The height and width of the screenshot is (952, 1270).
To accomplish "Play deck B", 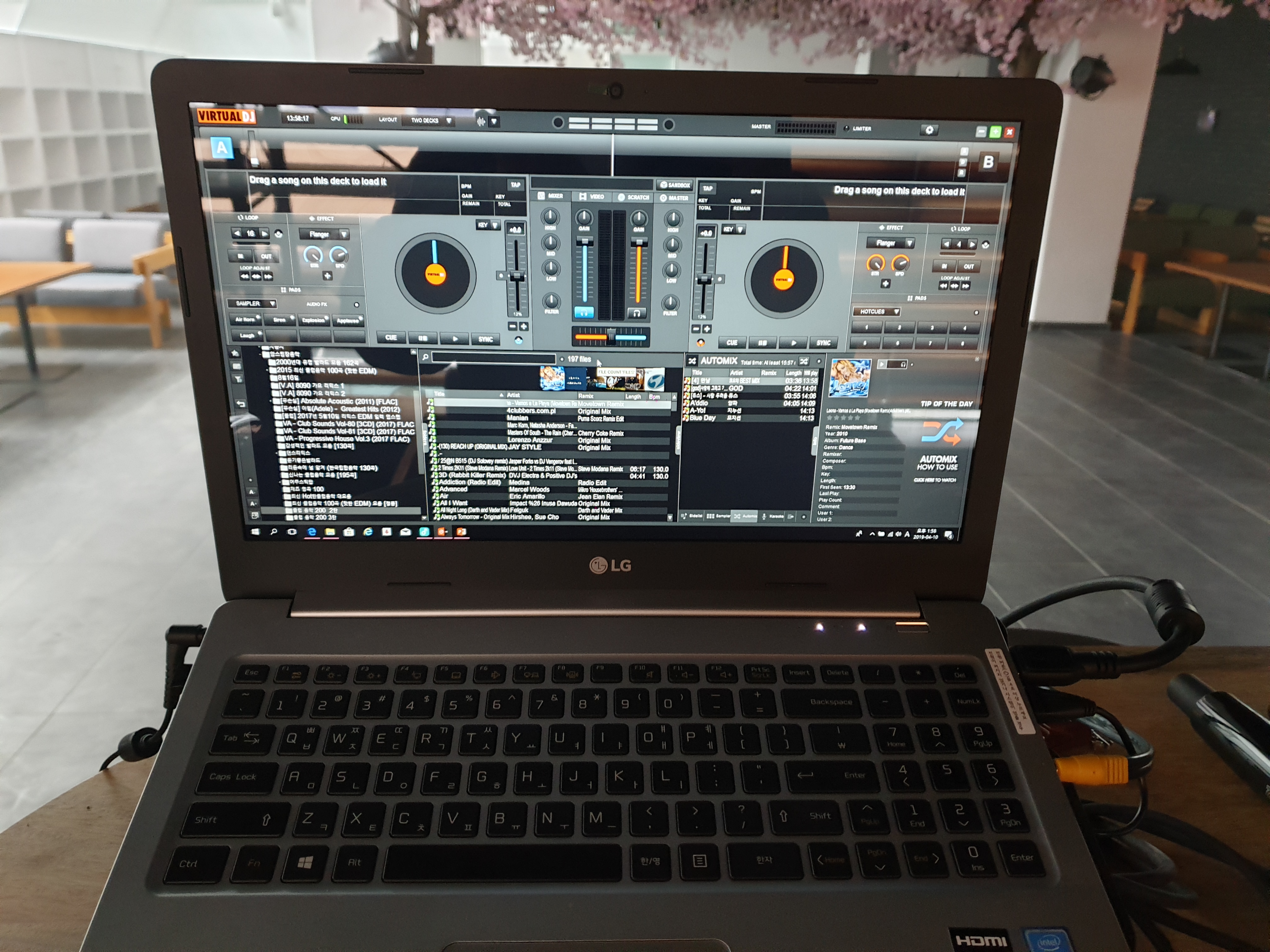I will (x=793, y=343).
